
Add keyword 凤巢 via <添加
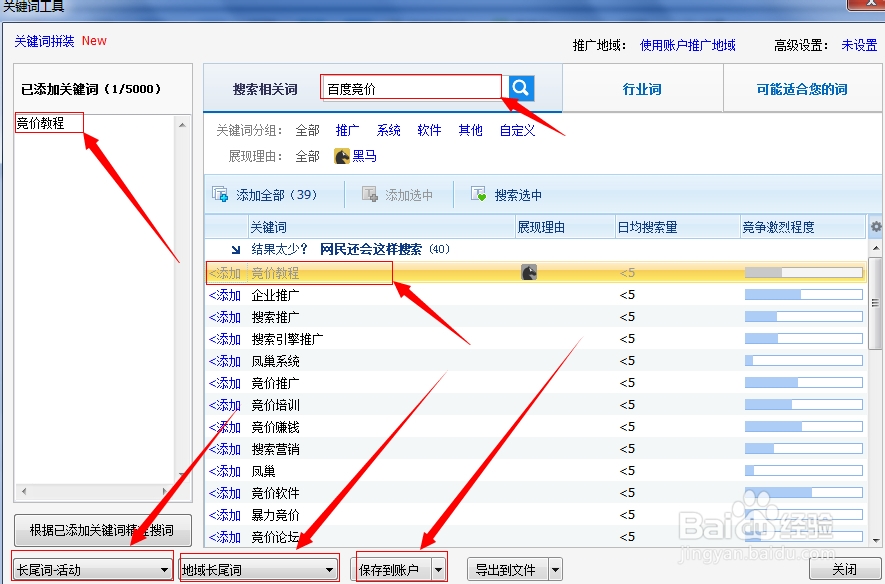click(225, 471)
